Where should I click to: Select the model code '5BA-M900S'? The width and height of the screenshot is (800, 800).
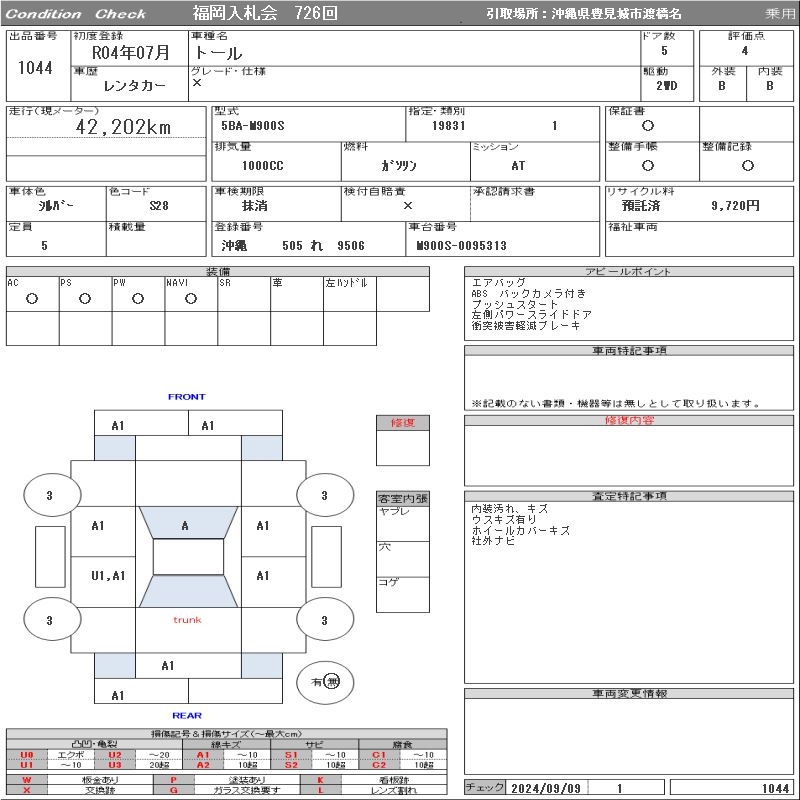pyautogui.click(x=253, y=126)
